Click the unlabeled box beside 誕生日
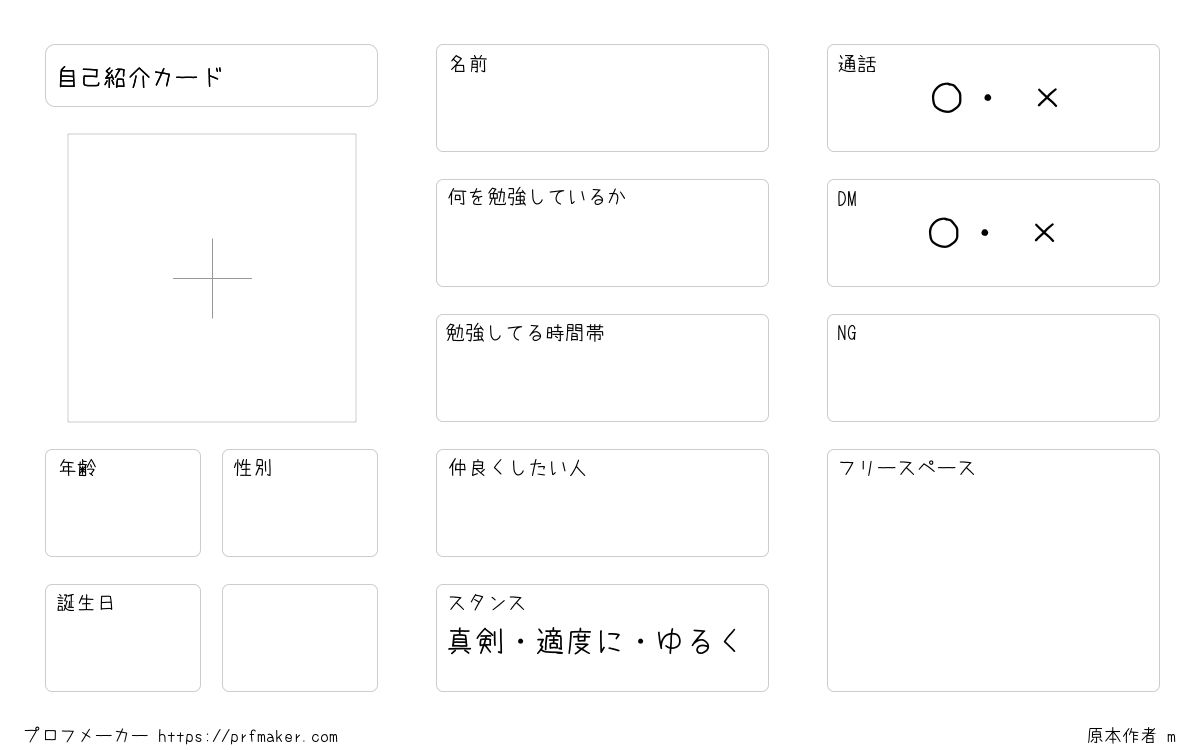The width and height of the screenshot is (1200, 750). click(x=300, y=638)
